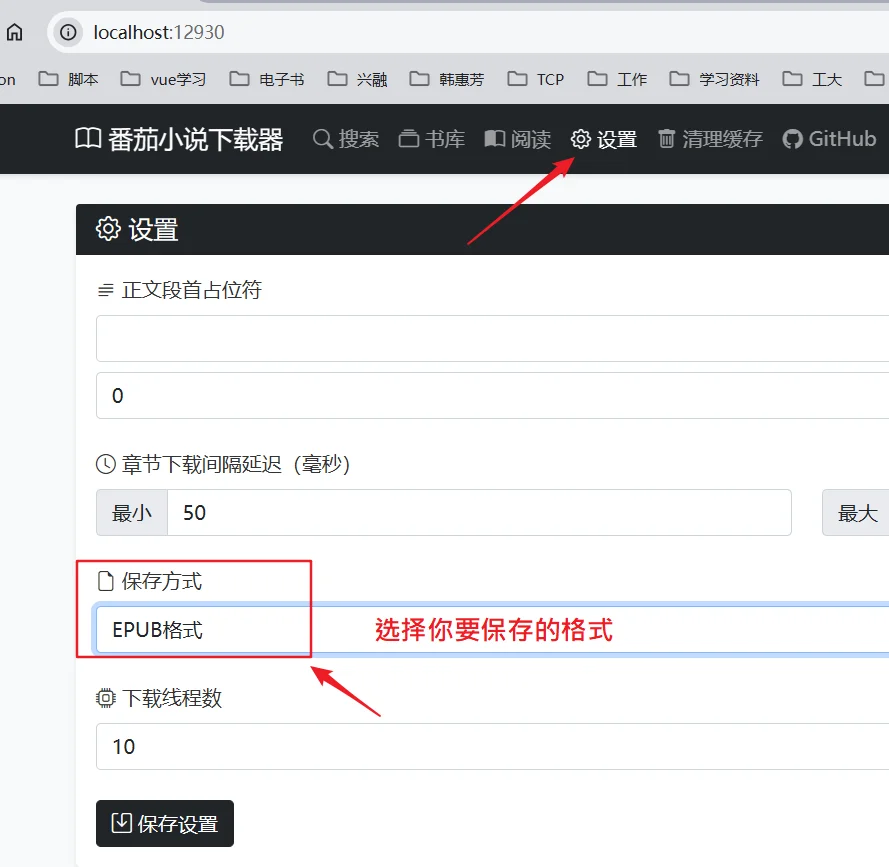The height and width of the screenshot is (867, 889).
Task: Open the 电子书 bookmark folder
Action: click(267, 79)
